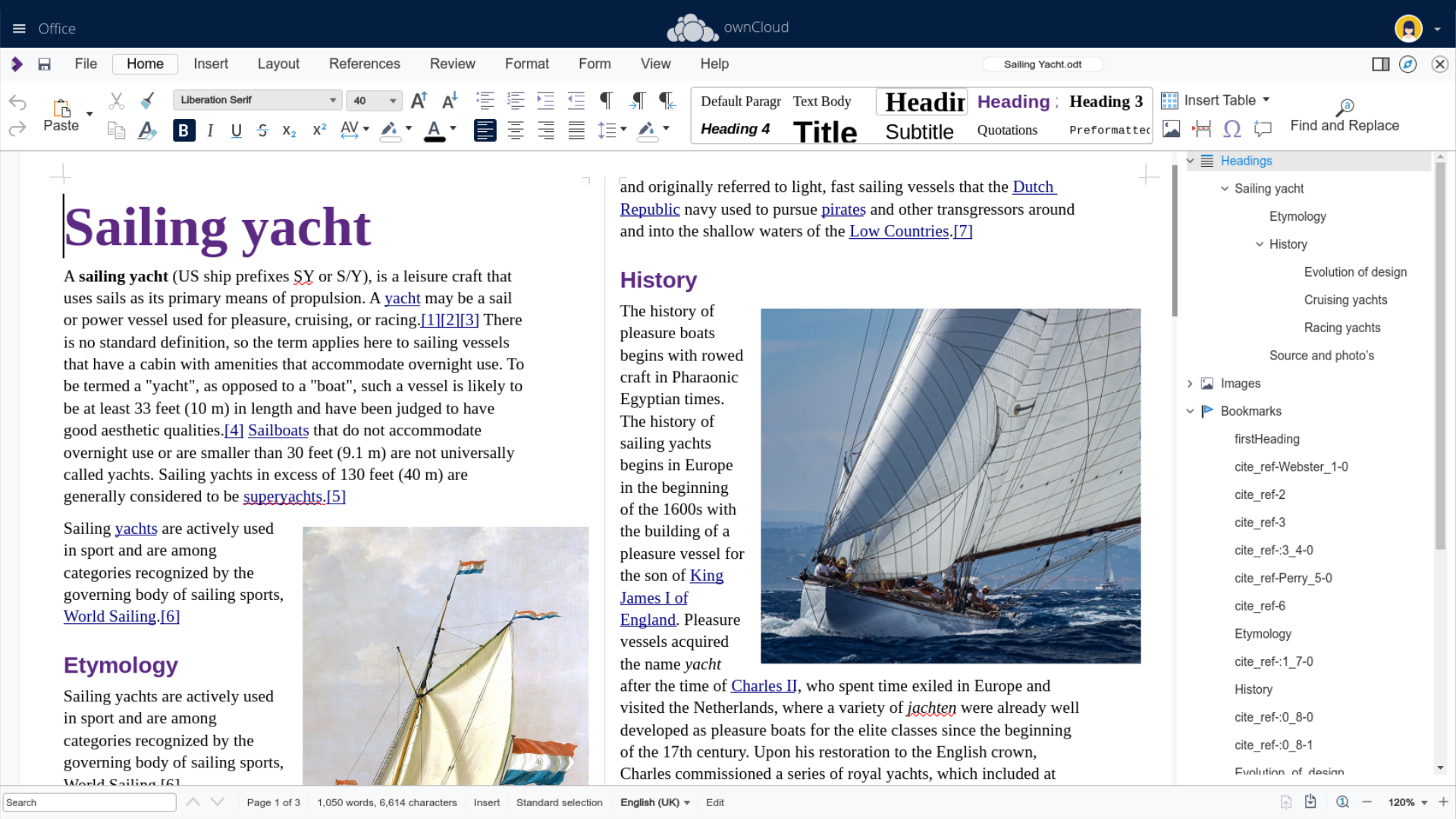Toggle Bold formatting
The image size is (1456, 819).
tap(184, 130)
